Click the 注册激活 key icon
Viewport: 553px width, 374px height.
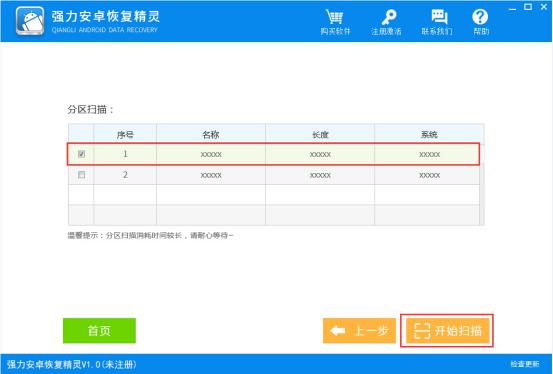388,17
